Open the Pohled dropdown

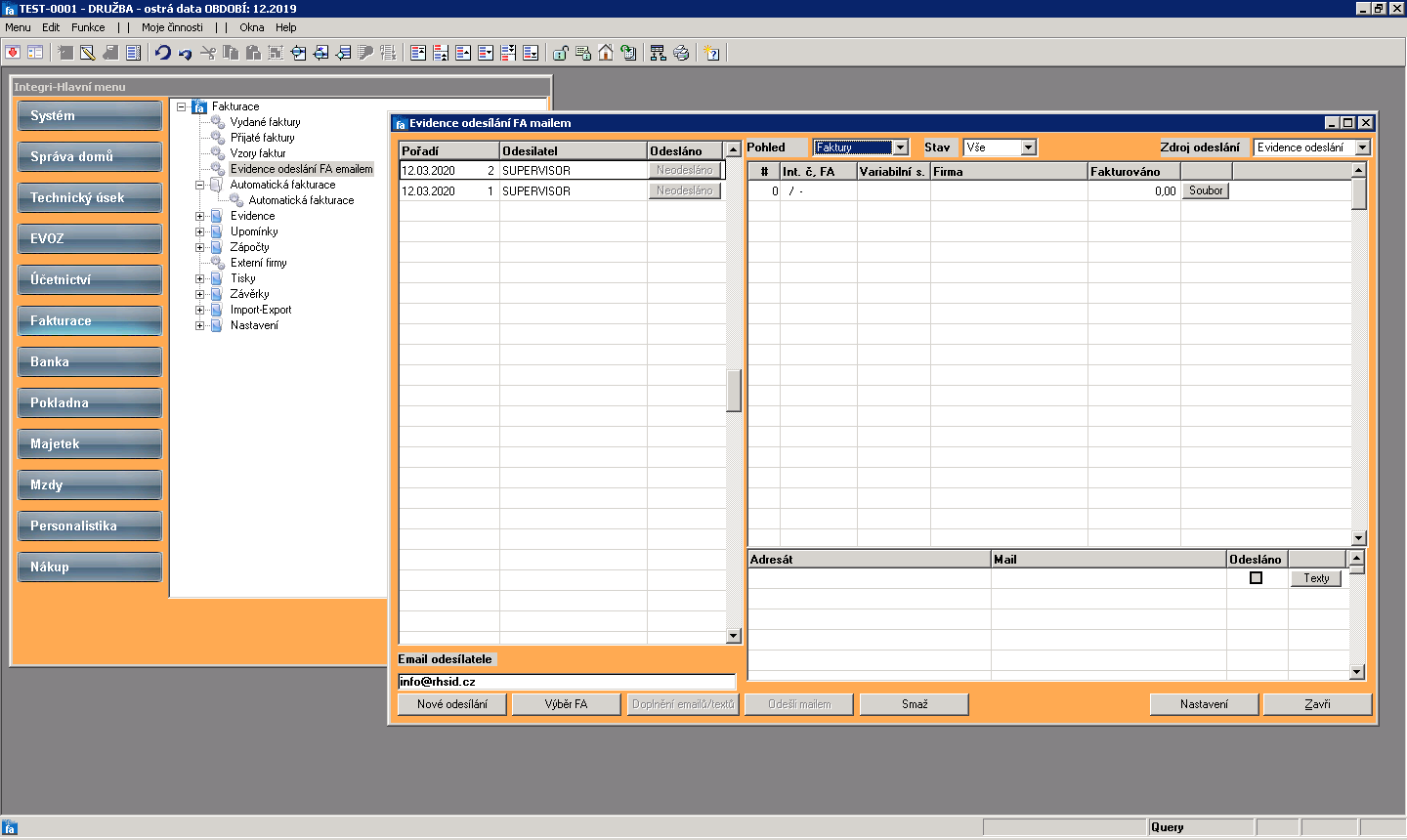(901, 147)
